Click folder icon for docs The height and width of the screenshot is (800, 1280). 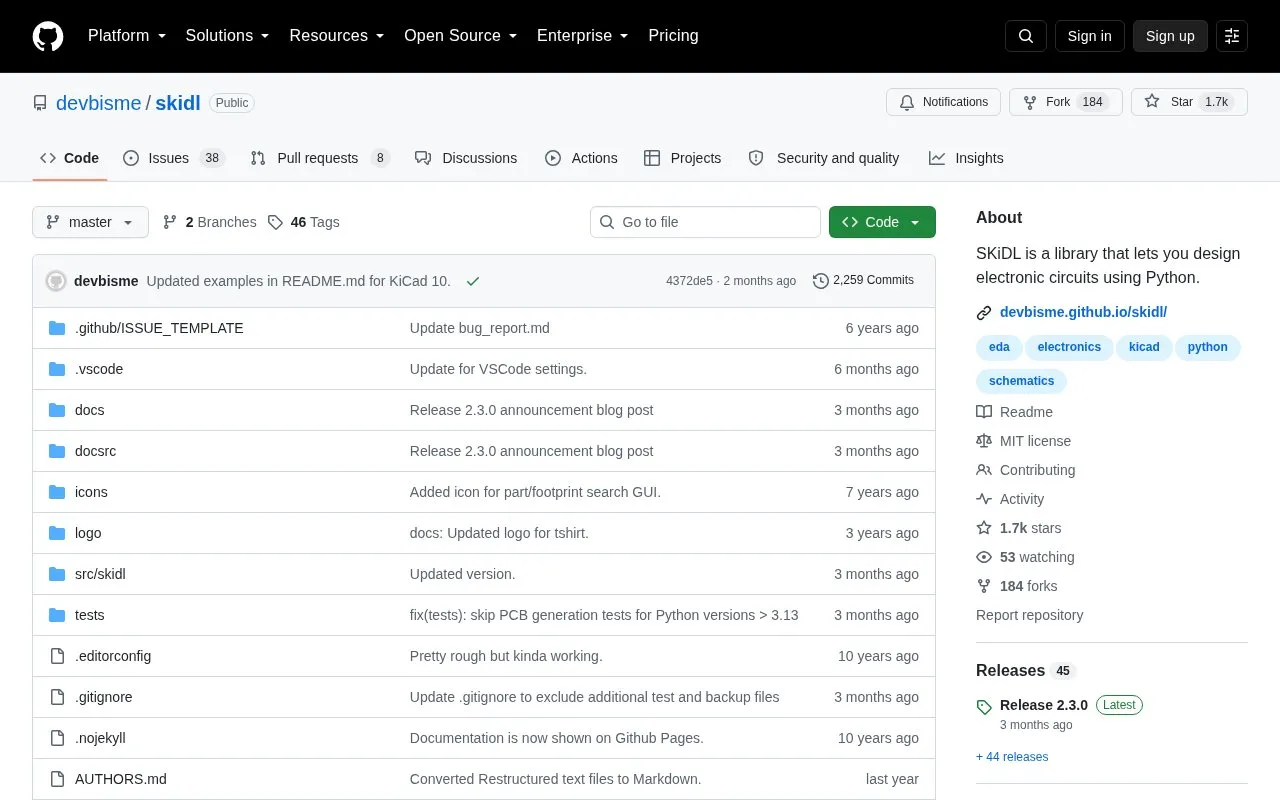pos(57,410)
